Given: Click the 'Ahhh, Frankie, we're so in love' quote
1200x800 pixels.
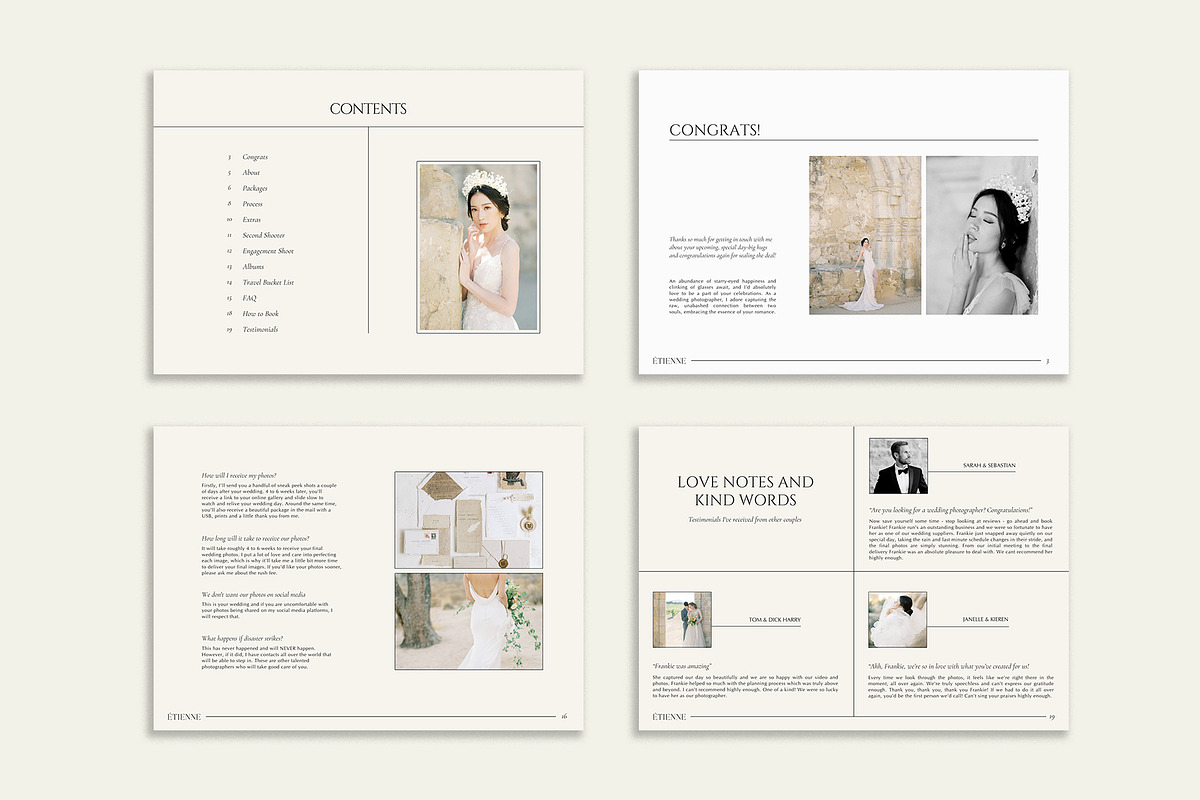Looking at the screenshot, I should click(x=949, y=666).
